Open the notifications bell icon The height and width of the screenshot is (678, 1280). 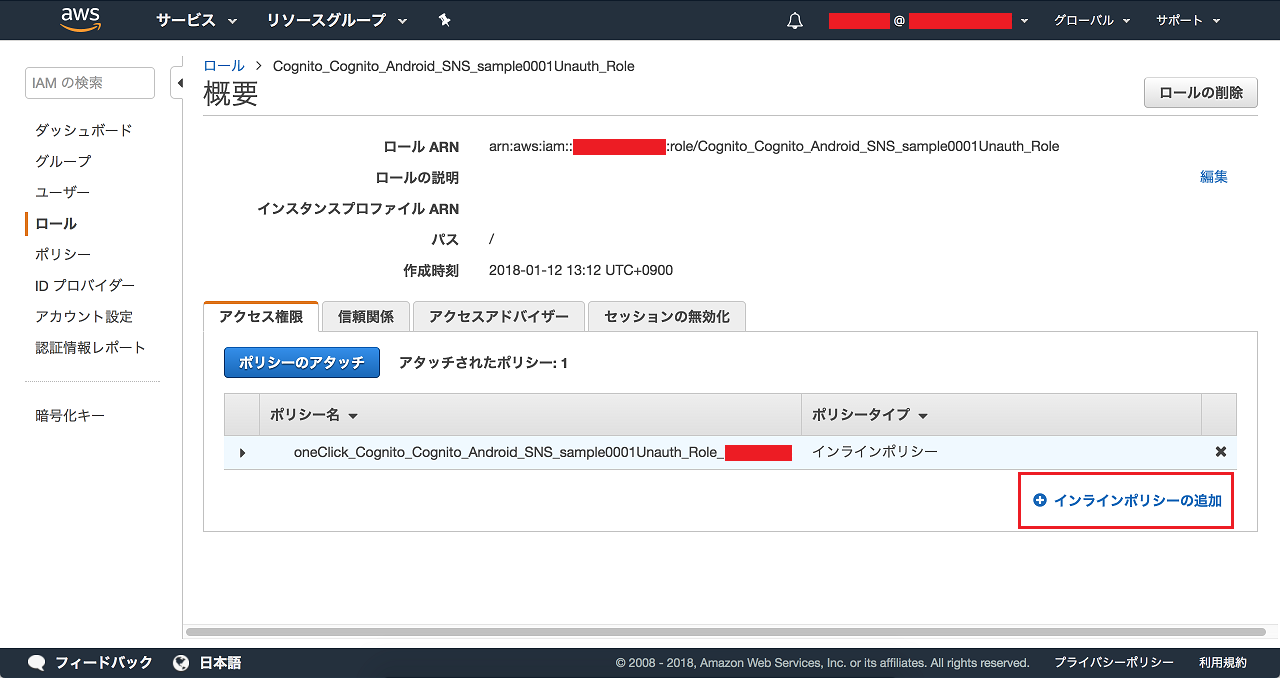(795, 20)
